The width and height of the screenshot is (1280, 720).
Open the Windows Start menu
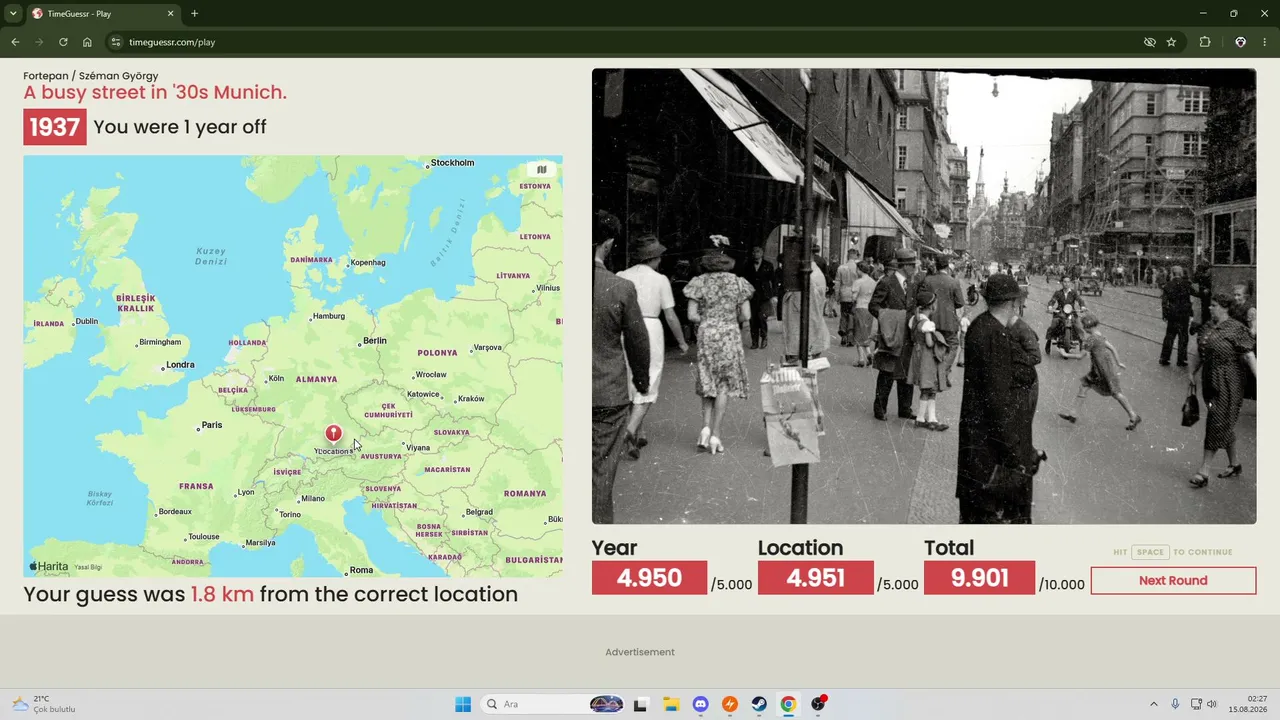[463, 704]
